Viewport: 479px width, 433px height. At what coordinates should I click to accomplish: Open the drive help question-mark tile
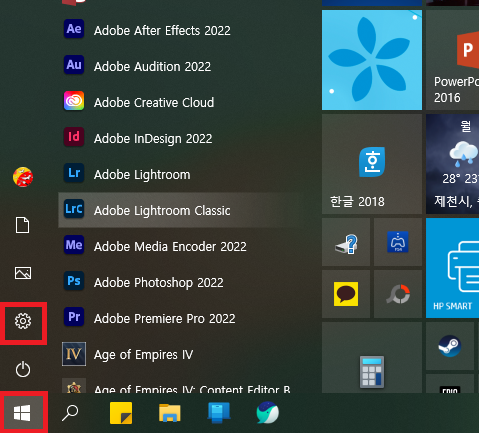pos(346,242)
